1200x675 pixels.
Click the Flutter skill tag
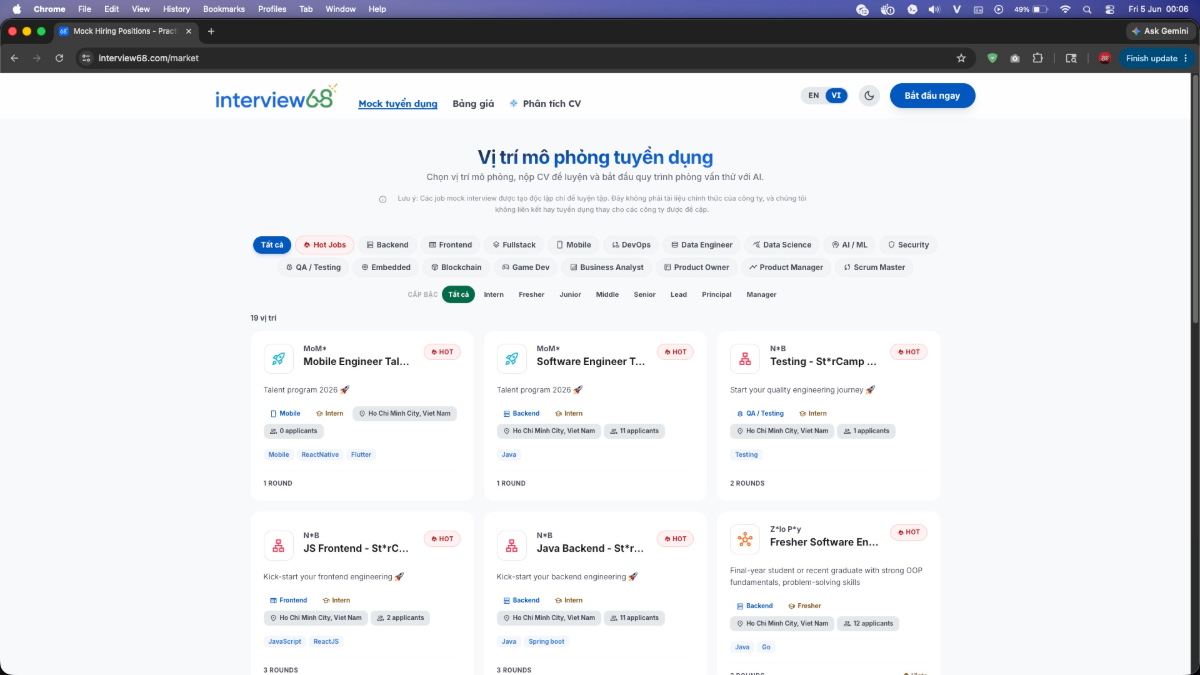click(x=361, y=455)
